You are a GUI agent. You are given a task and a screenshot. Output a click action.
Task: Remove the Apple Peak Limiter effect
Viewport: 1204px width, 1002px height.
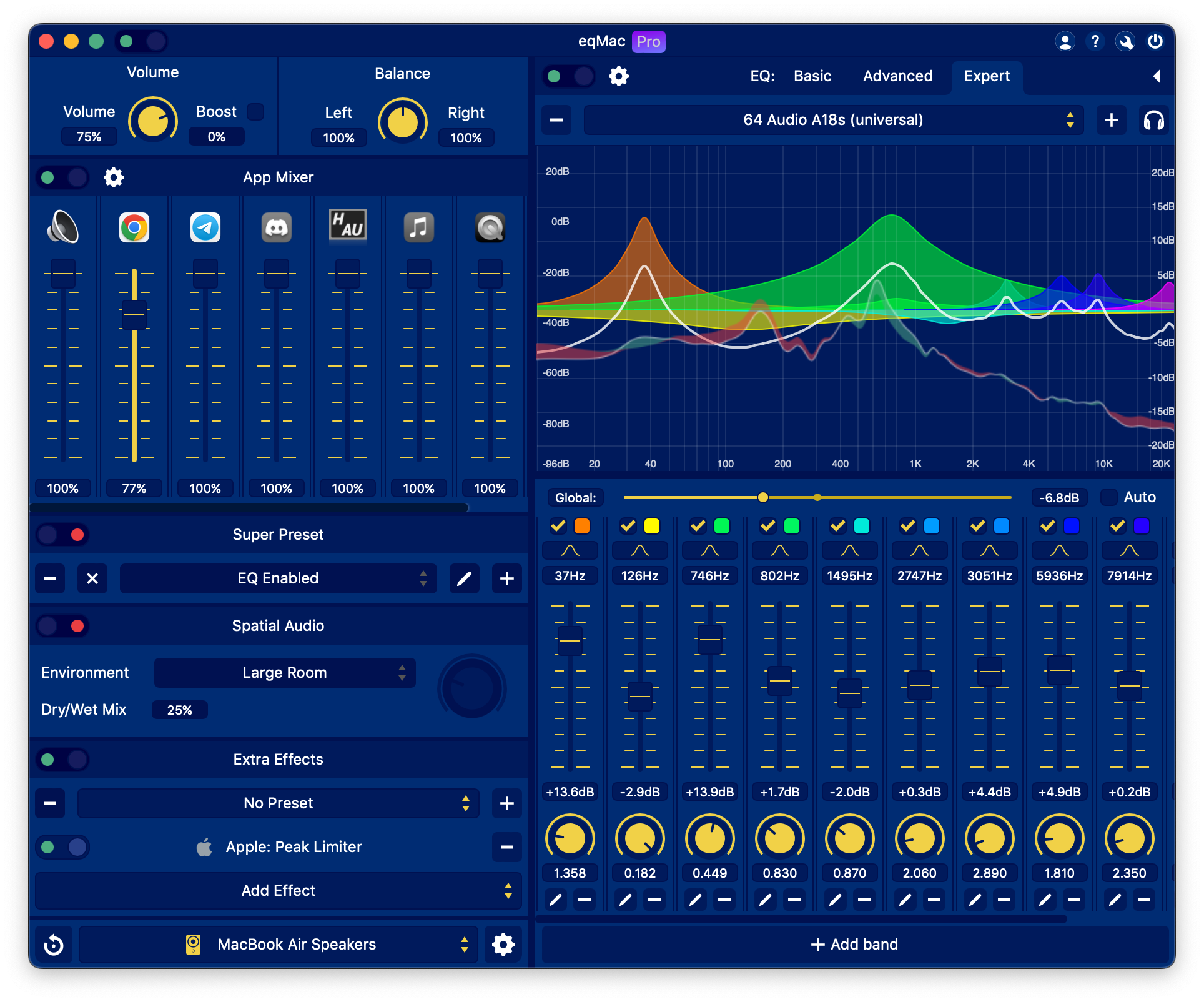(x=507, y=847)
